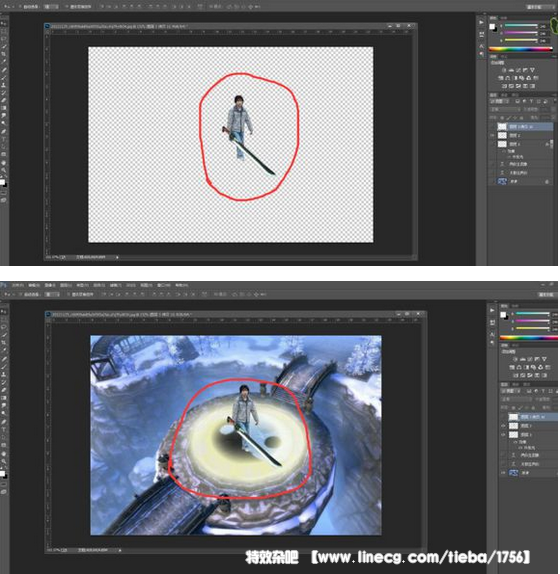
Task: Select Gradient tool in snow-scene window
Action: (4, 398)
